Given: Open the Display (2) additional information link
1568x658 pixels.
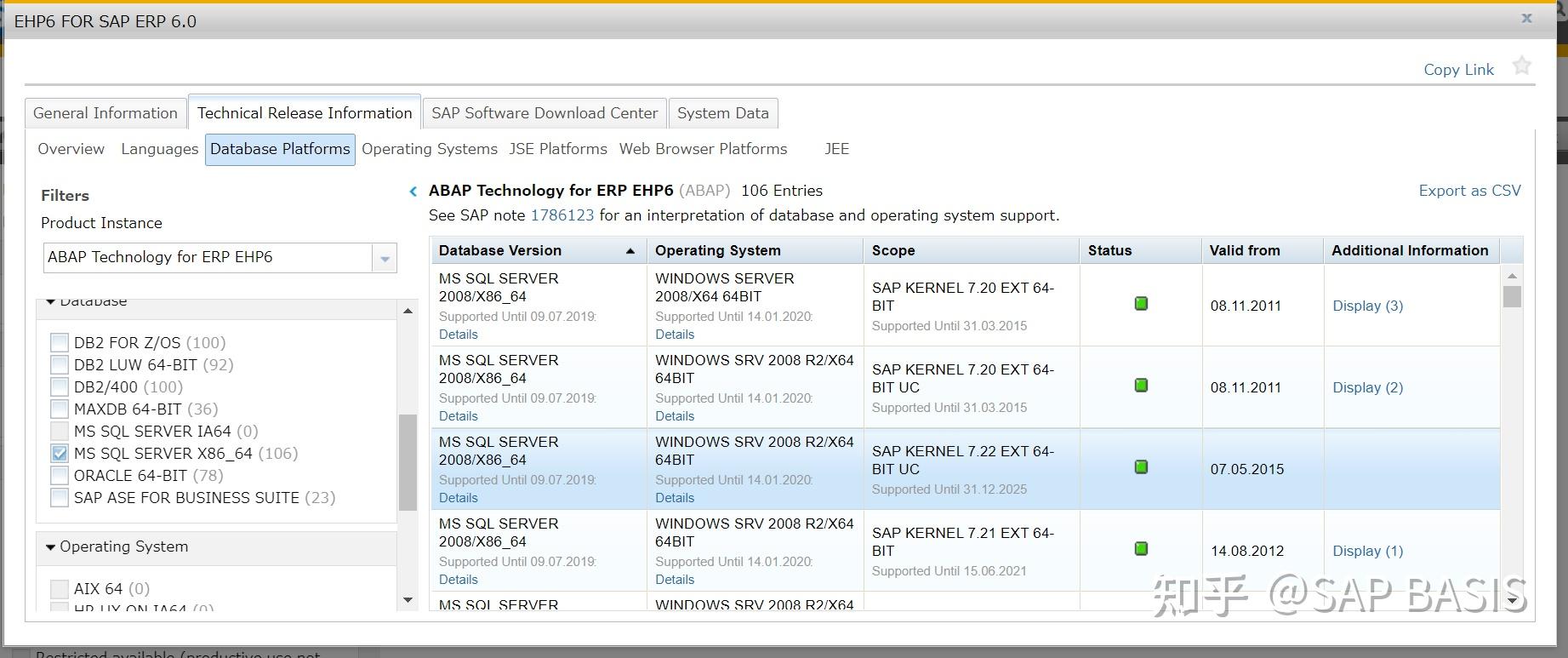Looking at the screenshot, I should point(1367,387).
